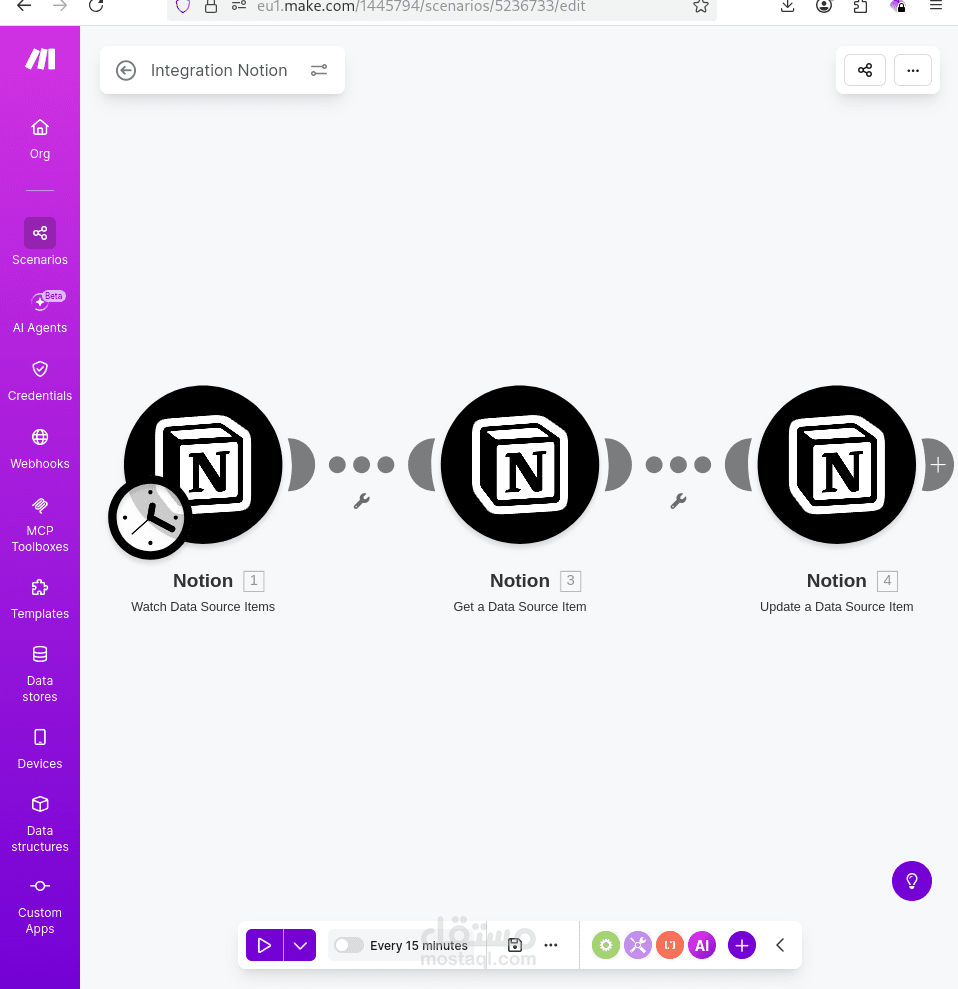
Task: Click the back arrow beside Integration Notion
Action: [x=126, y=70]
